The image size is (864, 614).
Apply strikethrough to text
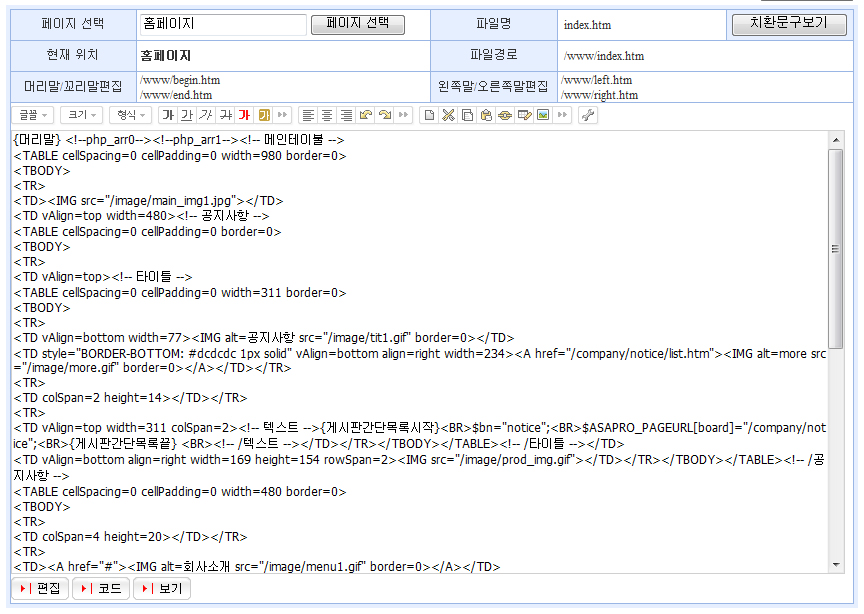tap(226, 115)
